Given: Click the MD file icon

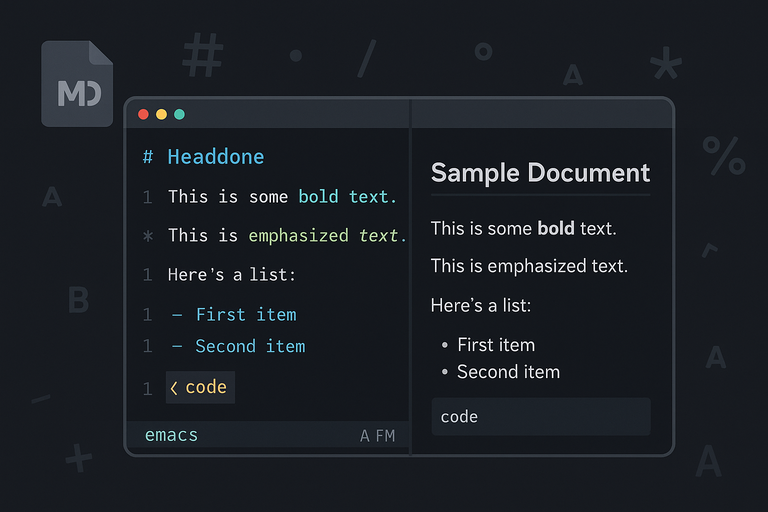Looking at the screenshot, I should (x=77, y=84).
